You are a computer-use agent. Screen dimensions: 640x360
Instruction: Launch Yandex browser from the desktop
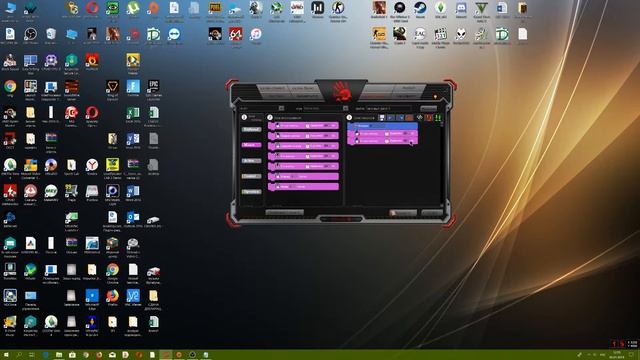pos(92,165)
